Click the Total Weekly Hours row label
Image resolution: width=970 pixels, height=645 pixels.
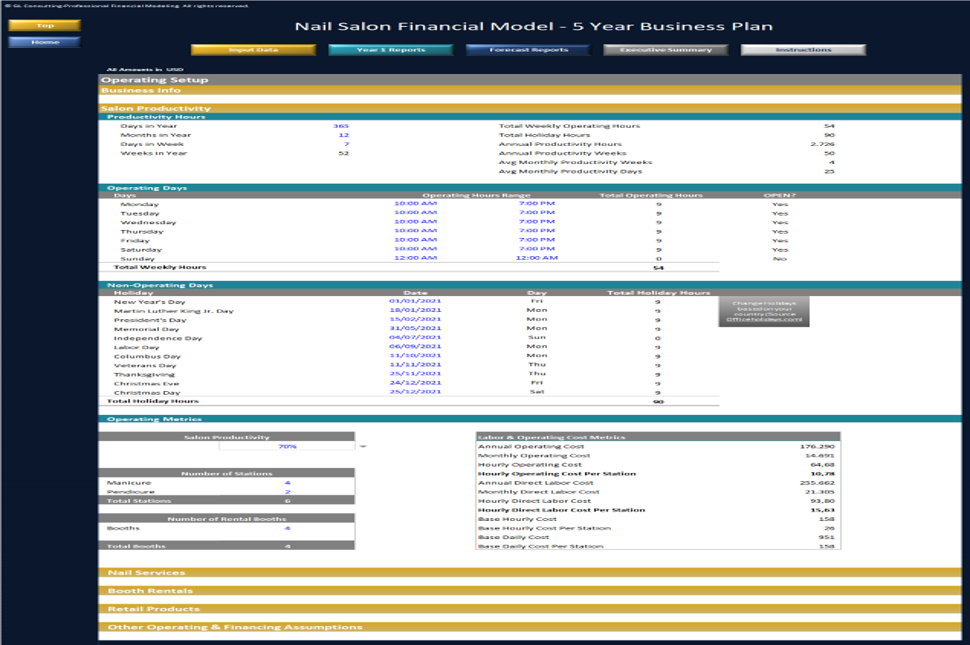click(x=160, y=267)
